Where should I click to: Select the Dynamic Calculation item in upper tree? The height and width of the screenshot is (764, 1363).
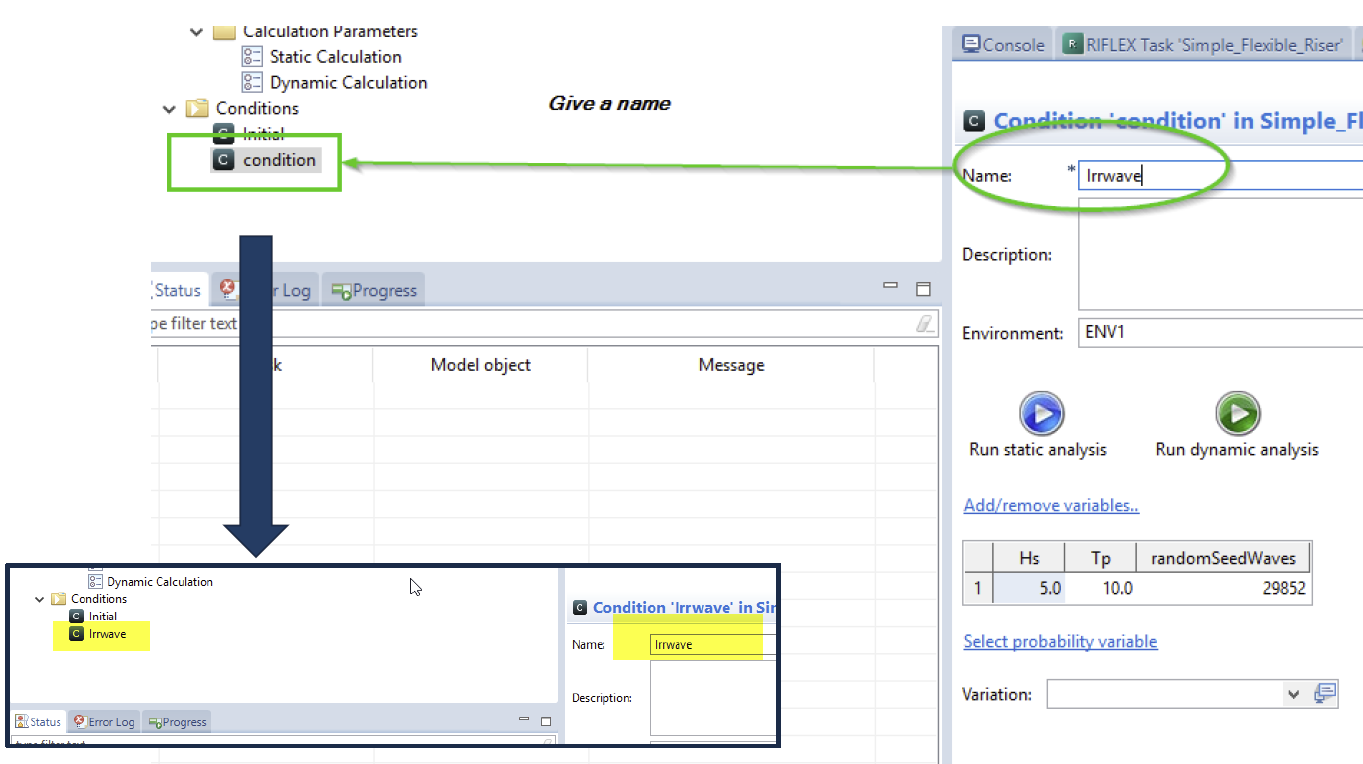point(348,83)
